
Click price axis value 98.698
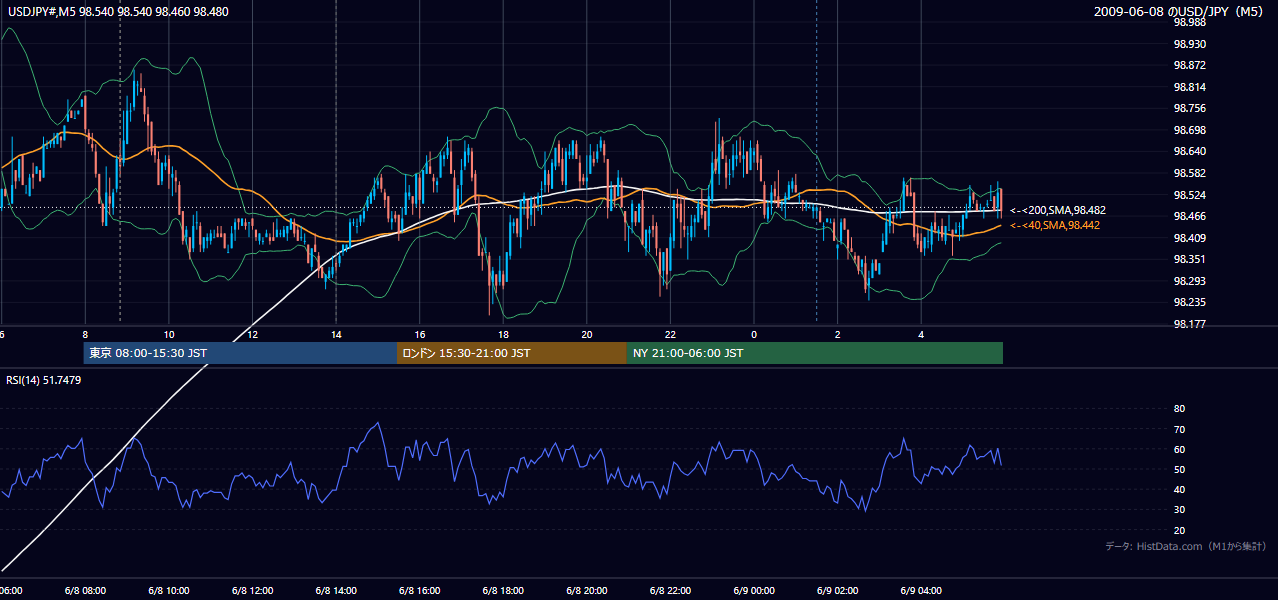tap(1190, 130)
